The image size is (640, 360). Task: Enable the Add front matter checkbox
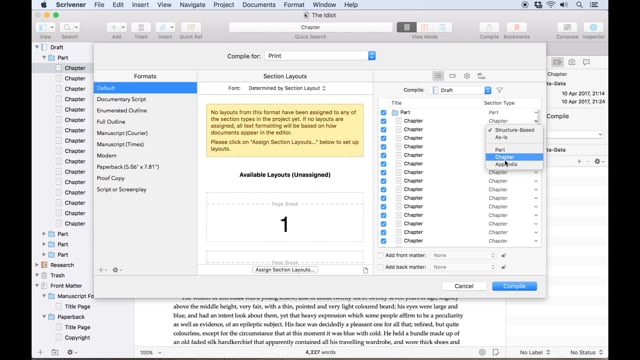(380, 256)
